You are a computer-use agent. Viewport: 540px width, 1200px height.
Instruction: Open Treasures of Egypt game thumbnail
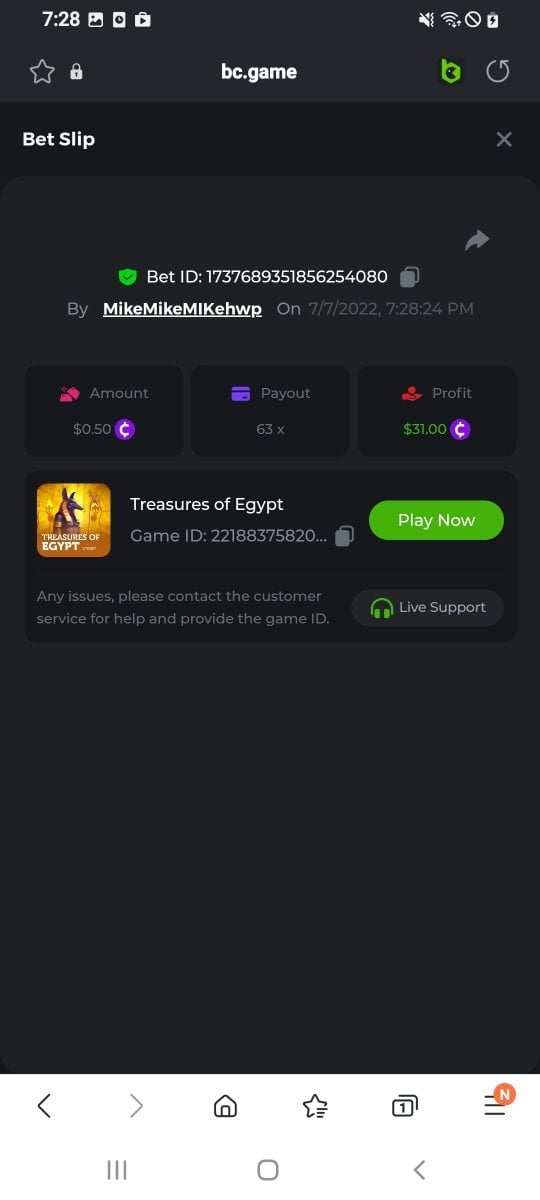[x=74, y=520]
